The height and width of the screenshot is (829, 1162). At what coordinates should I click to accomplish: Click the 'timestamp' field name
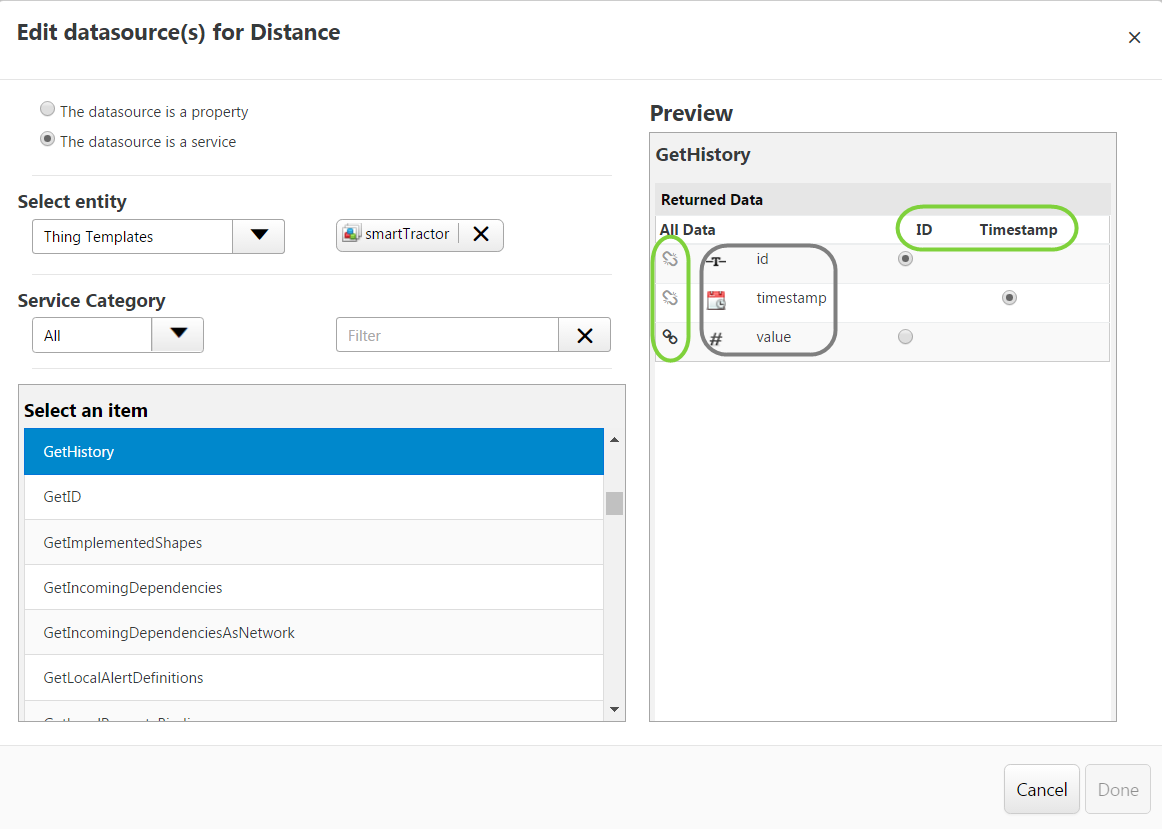tap(791, 298)
